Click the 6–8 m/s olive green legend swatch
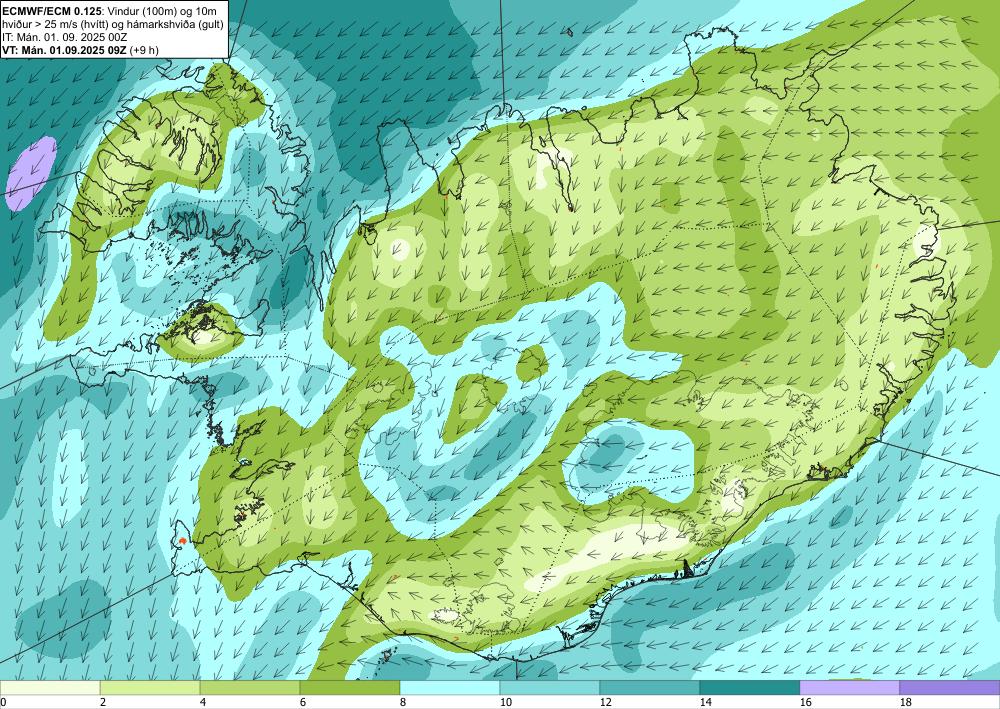1000x709 pixels. tap(350, 687)
